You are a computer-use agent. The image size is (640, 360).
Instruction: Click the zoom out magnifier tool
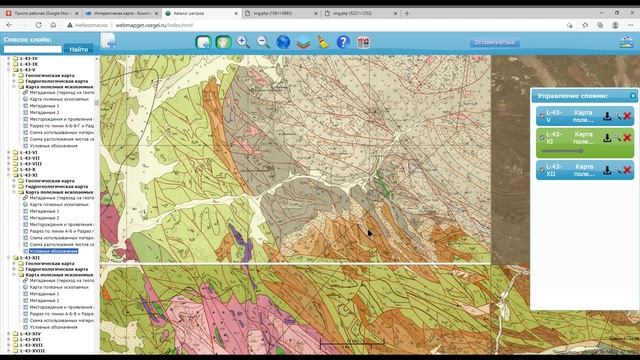(x=263, y=42)
